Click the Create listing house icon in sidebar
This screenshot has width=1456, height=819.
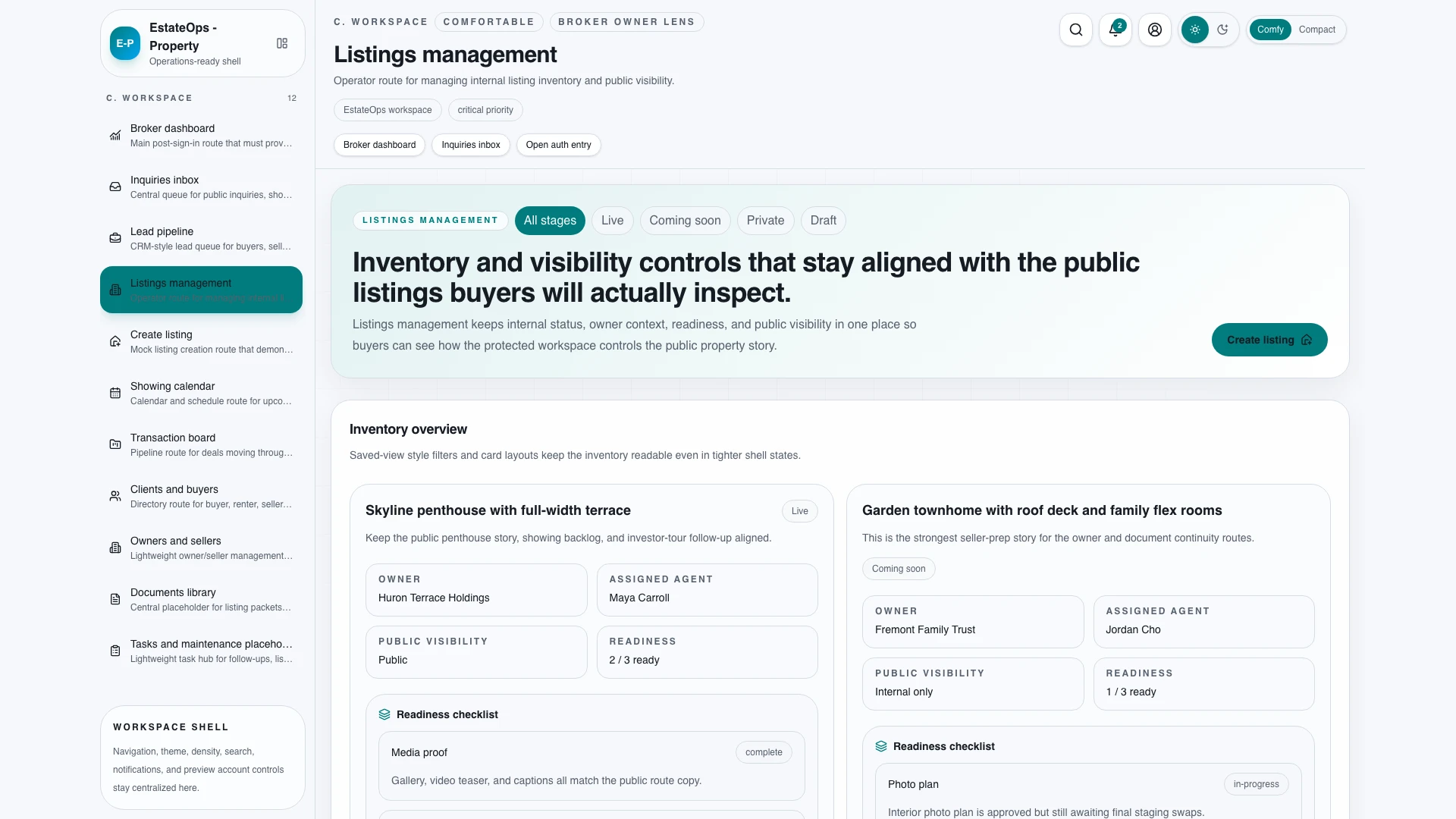115,341
